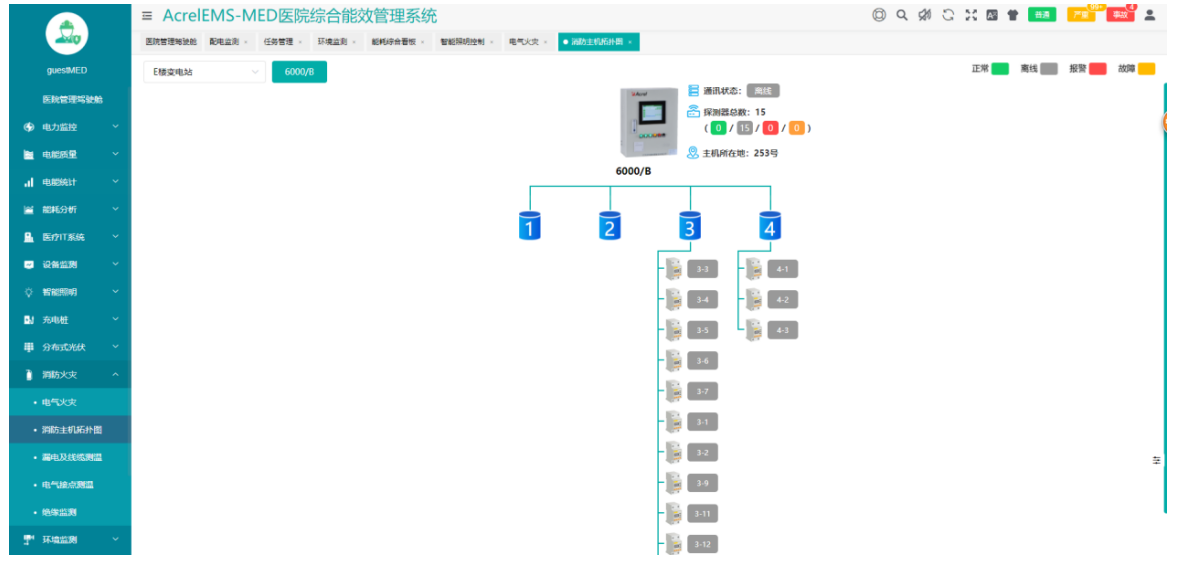Toggle the alarm sound mute icon

pyautogui.click(x=925, y=15)
